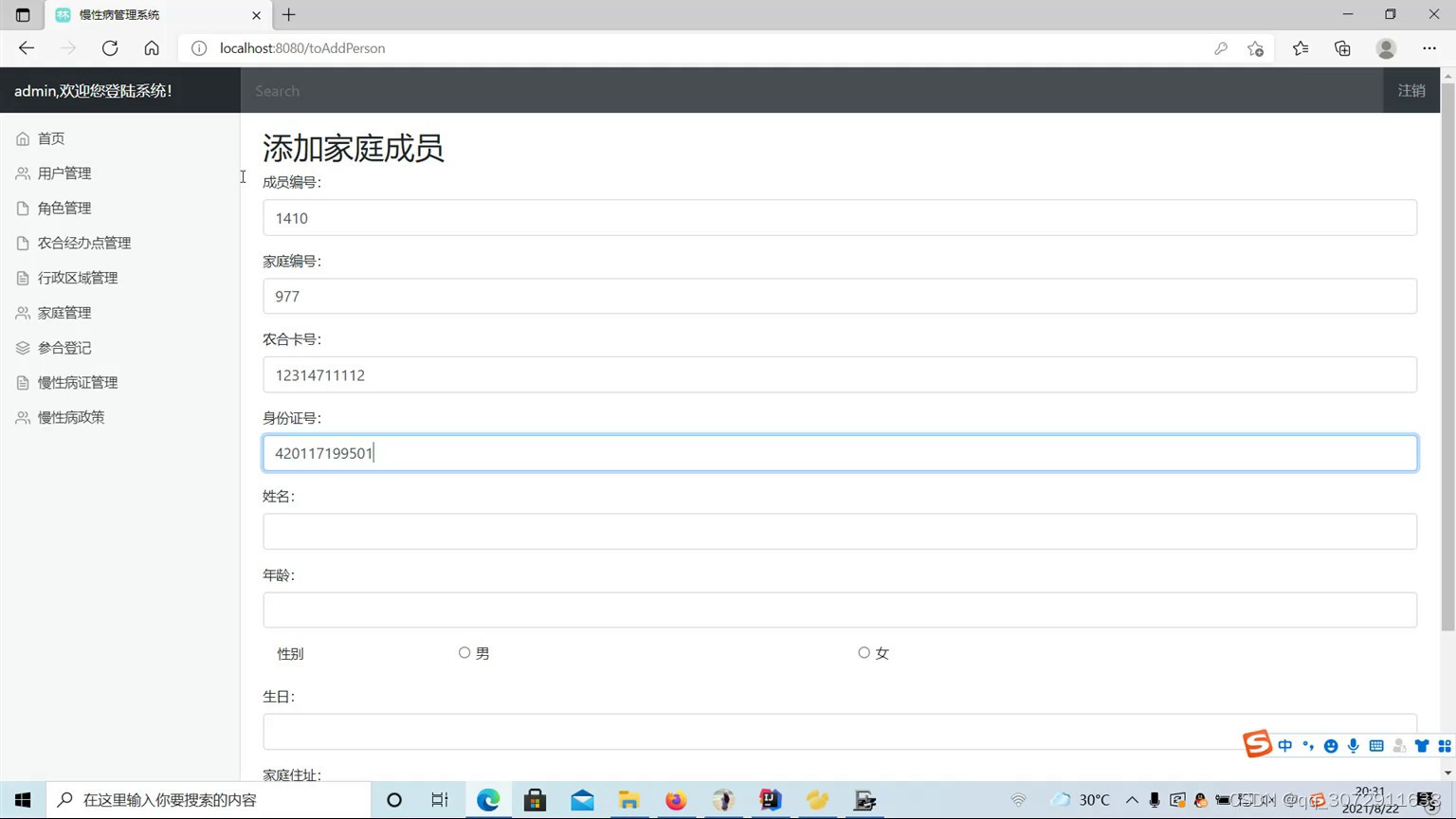Viewport: 1456px width, 819px height.
Task: Open the soft keyboard icon on Sogou bar
Action: [x=1376, y=746]
